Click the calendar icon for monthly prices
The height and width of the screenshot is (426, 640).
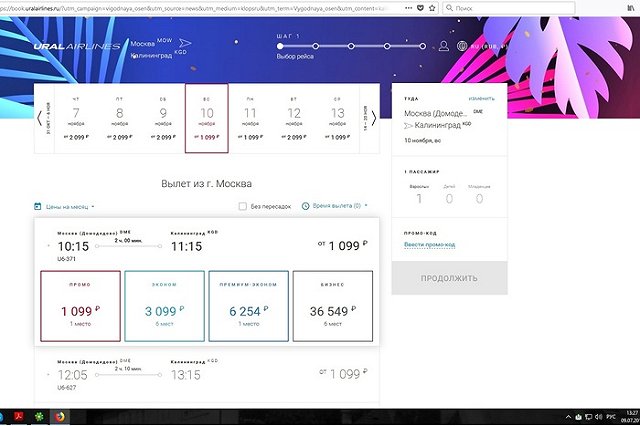point(38,206)
